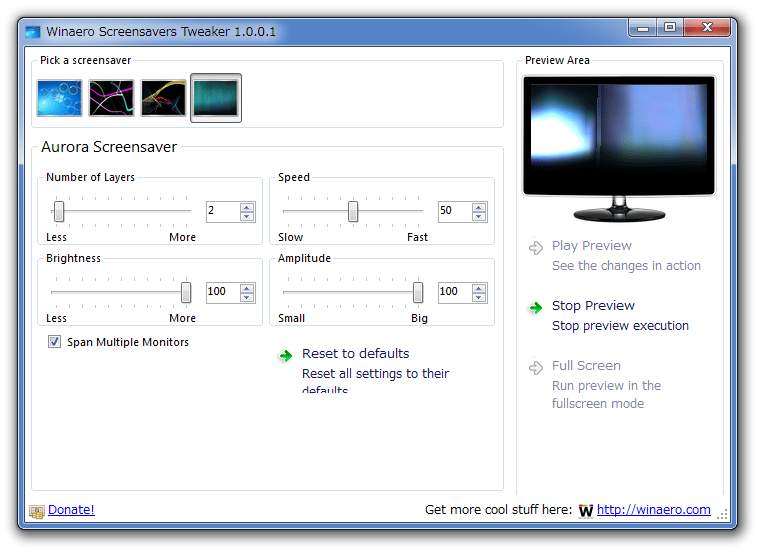
Task: Increase Brightness with the up spinner arrow
Action: point(247,288)
